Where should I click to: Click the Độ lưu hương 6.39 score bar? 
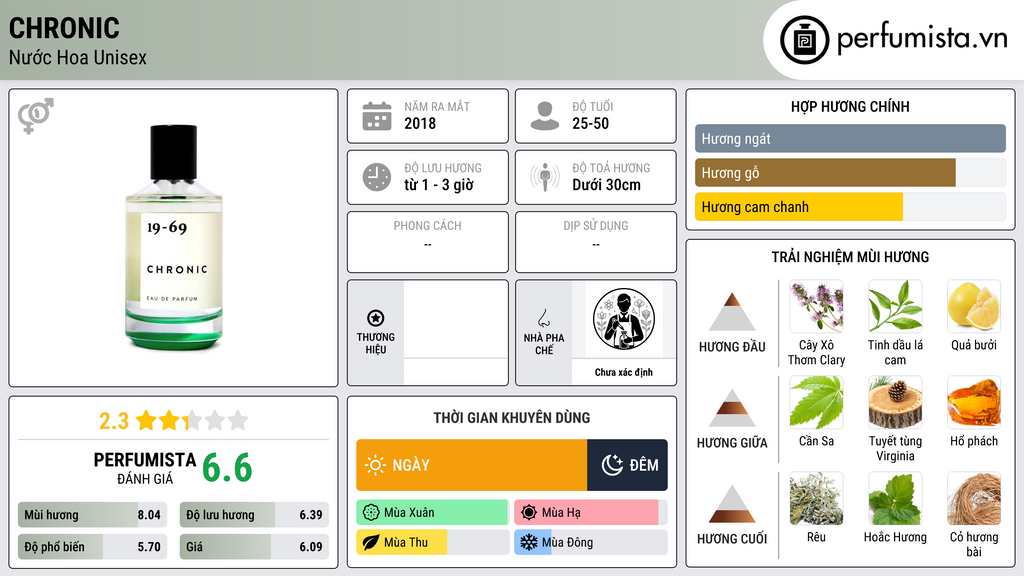coord(254,515)
